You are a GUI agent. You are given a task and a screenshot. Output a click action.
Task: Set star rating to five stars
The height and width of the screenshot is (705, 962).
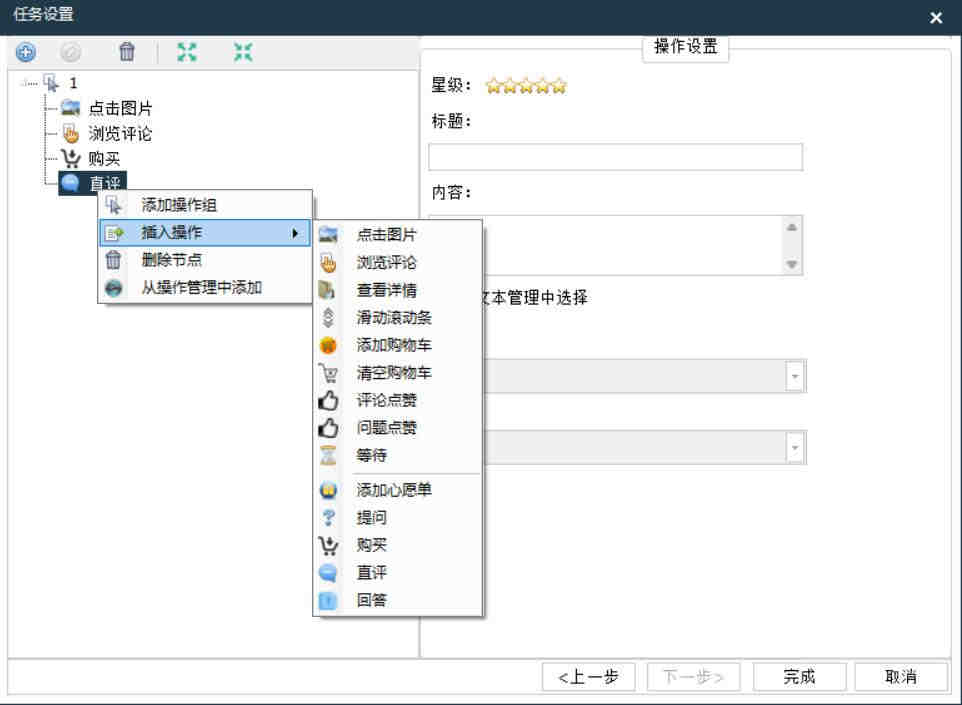pyautogui.click(x=559, y=86)
